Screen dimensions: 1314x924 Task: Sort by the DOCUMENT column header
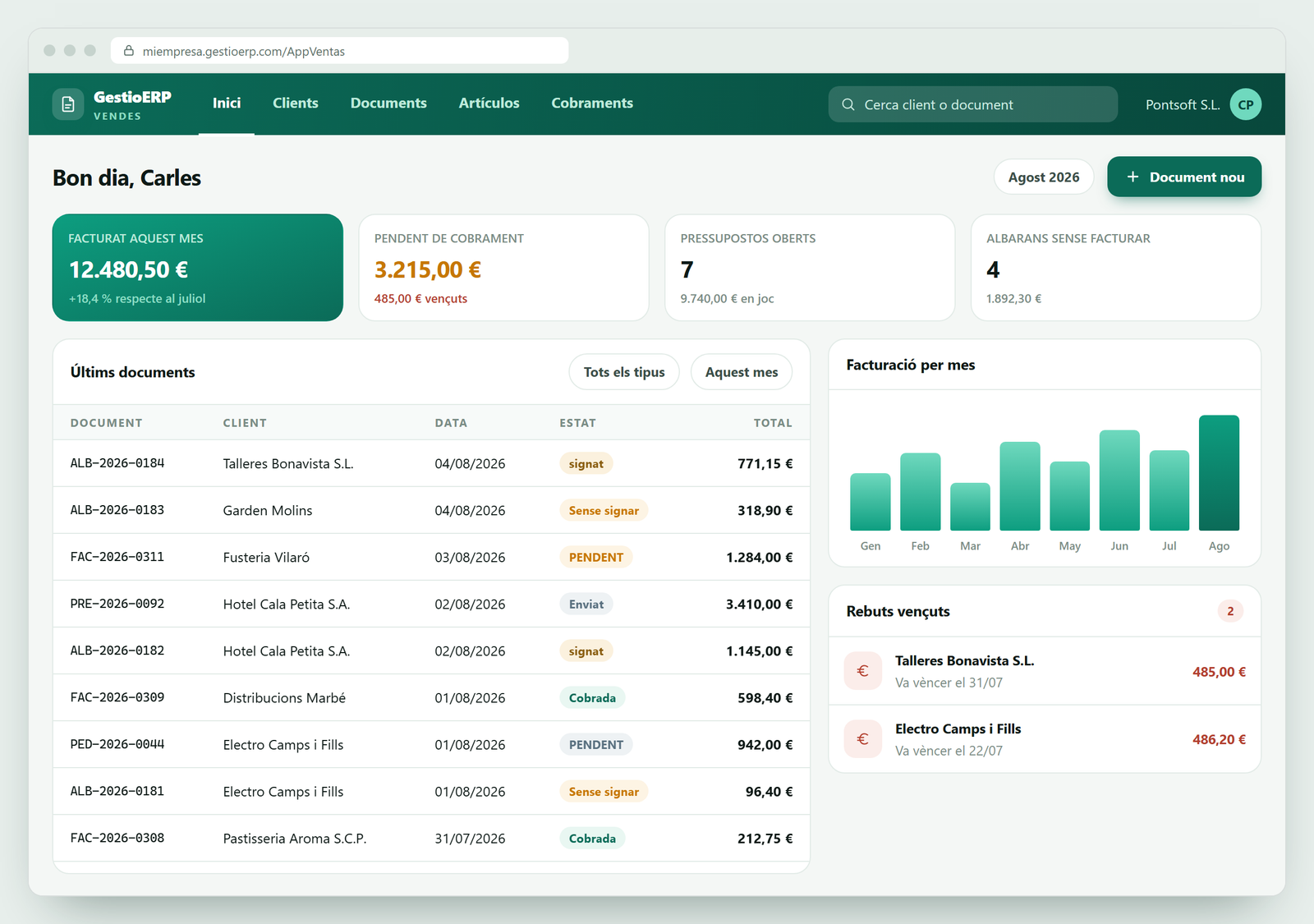pyautogui.click(x=106, y=423)
